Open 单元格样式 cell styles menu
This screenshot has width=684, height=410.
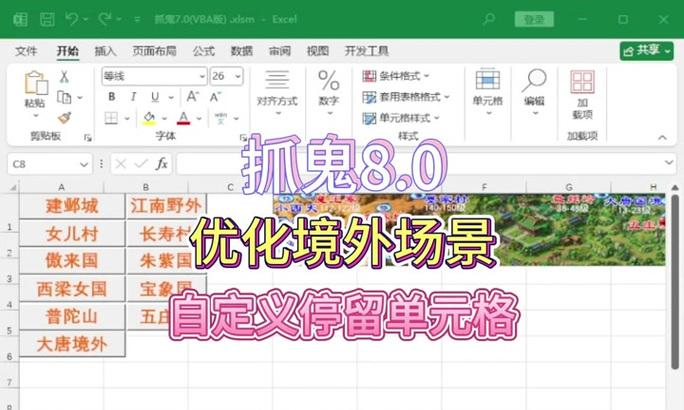pos(401,118)
